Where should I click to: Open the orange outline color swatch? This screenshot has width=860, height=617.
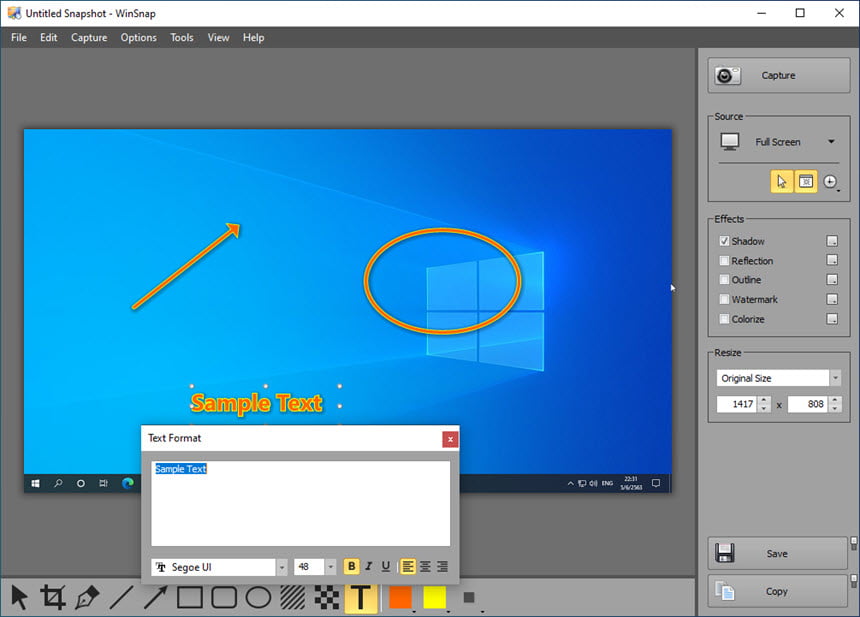400,597
